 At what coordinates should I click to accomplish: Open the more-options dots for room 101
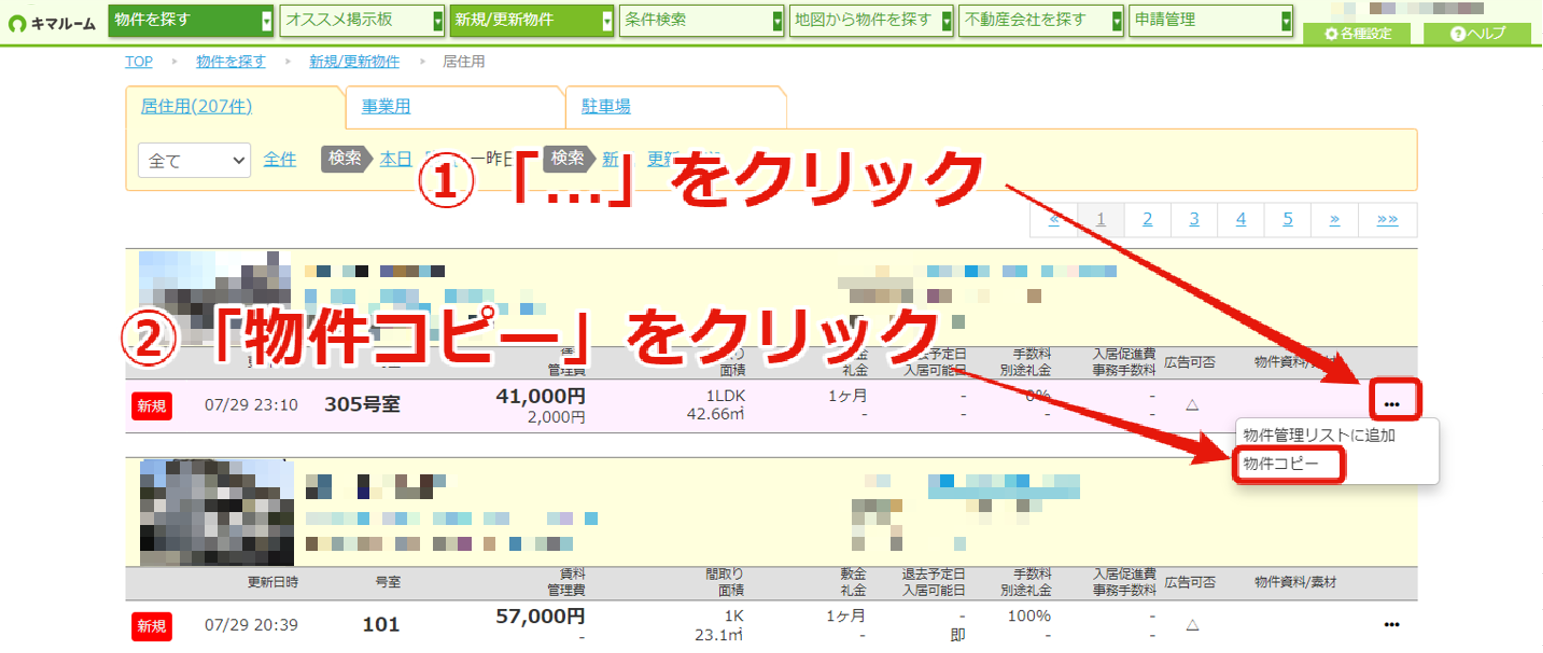click(1391, 625)
